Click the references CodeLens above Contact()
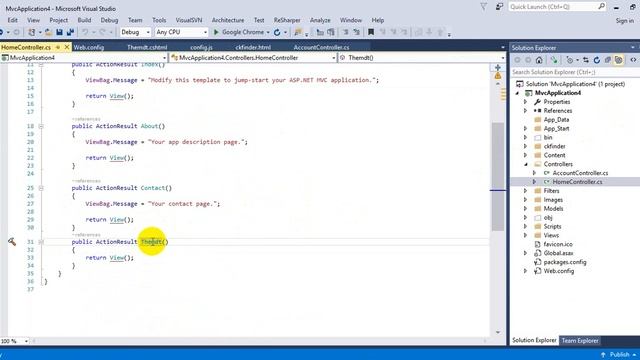640x360 pixels. pyautogui.click(x=86, y=181)
